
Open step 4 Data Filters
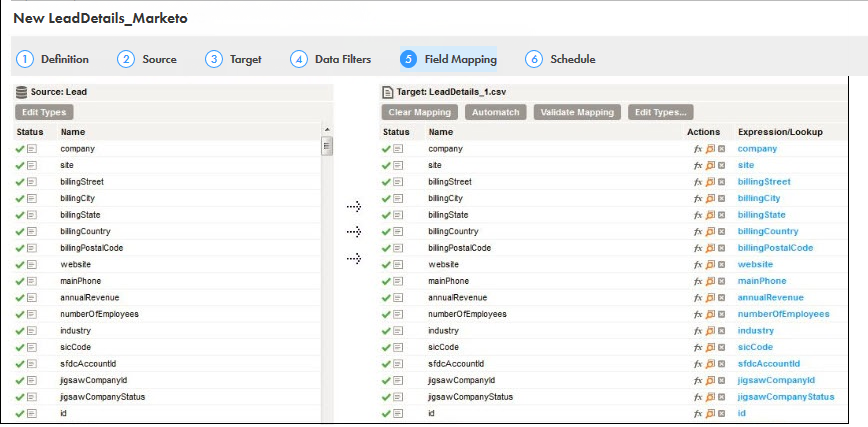point(330,59)
